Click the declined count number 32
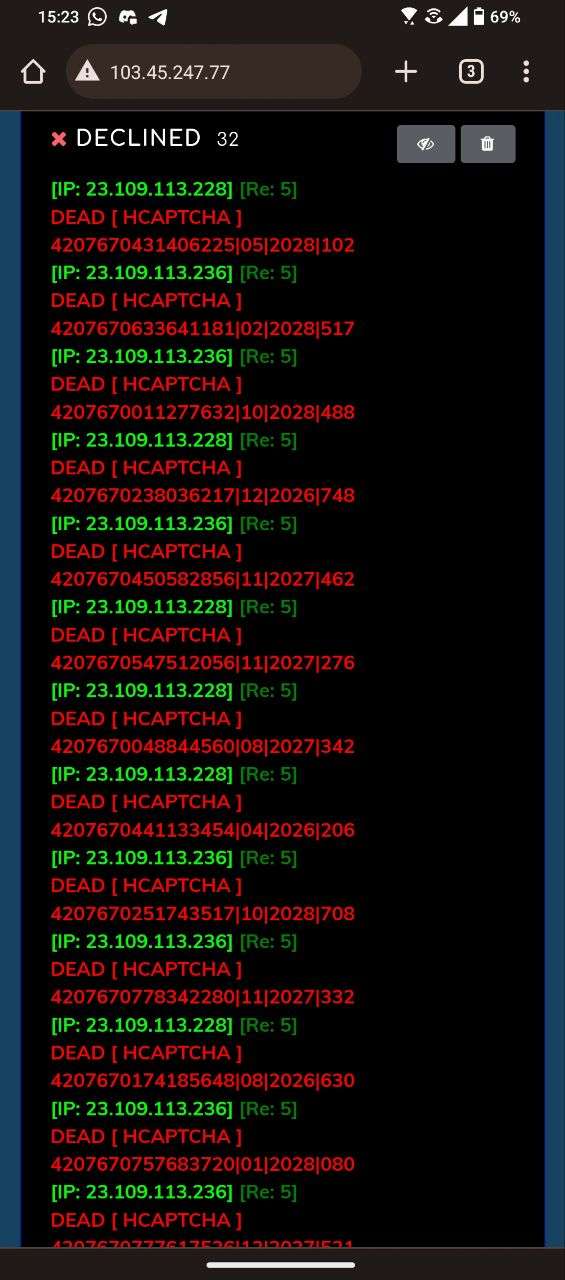The width and height of the screenshot is (565, 1280). [x=228, y=140]
